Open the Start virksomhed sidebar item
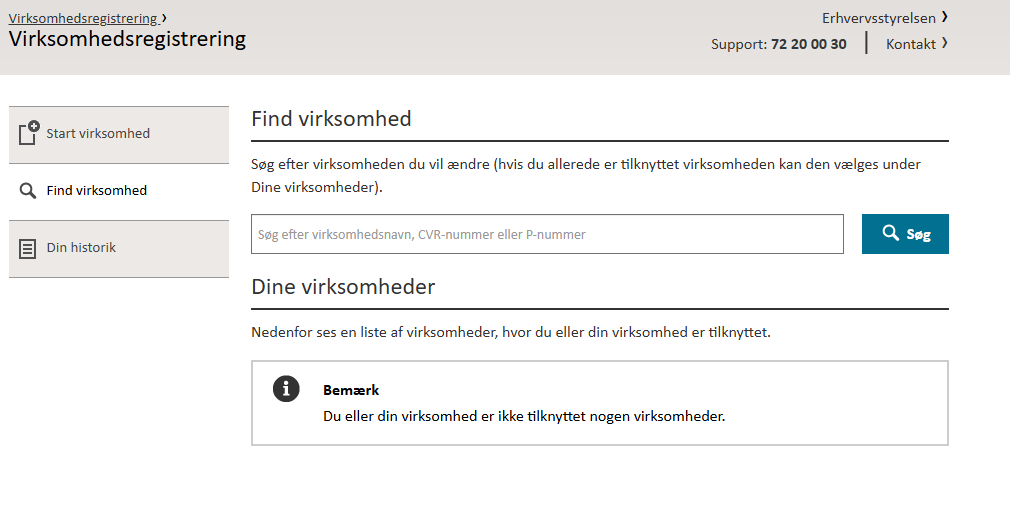This screenshot has height=513, width=1010. [x=119, y=135]
